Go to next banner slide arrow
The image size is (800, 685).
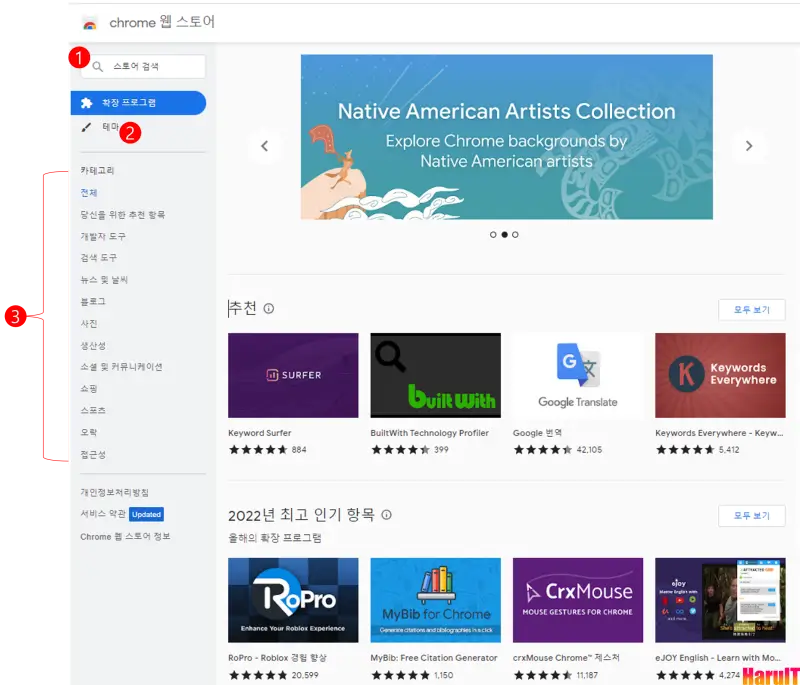coord(748,146)
